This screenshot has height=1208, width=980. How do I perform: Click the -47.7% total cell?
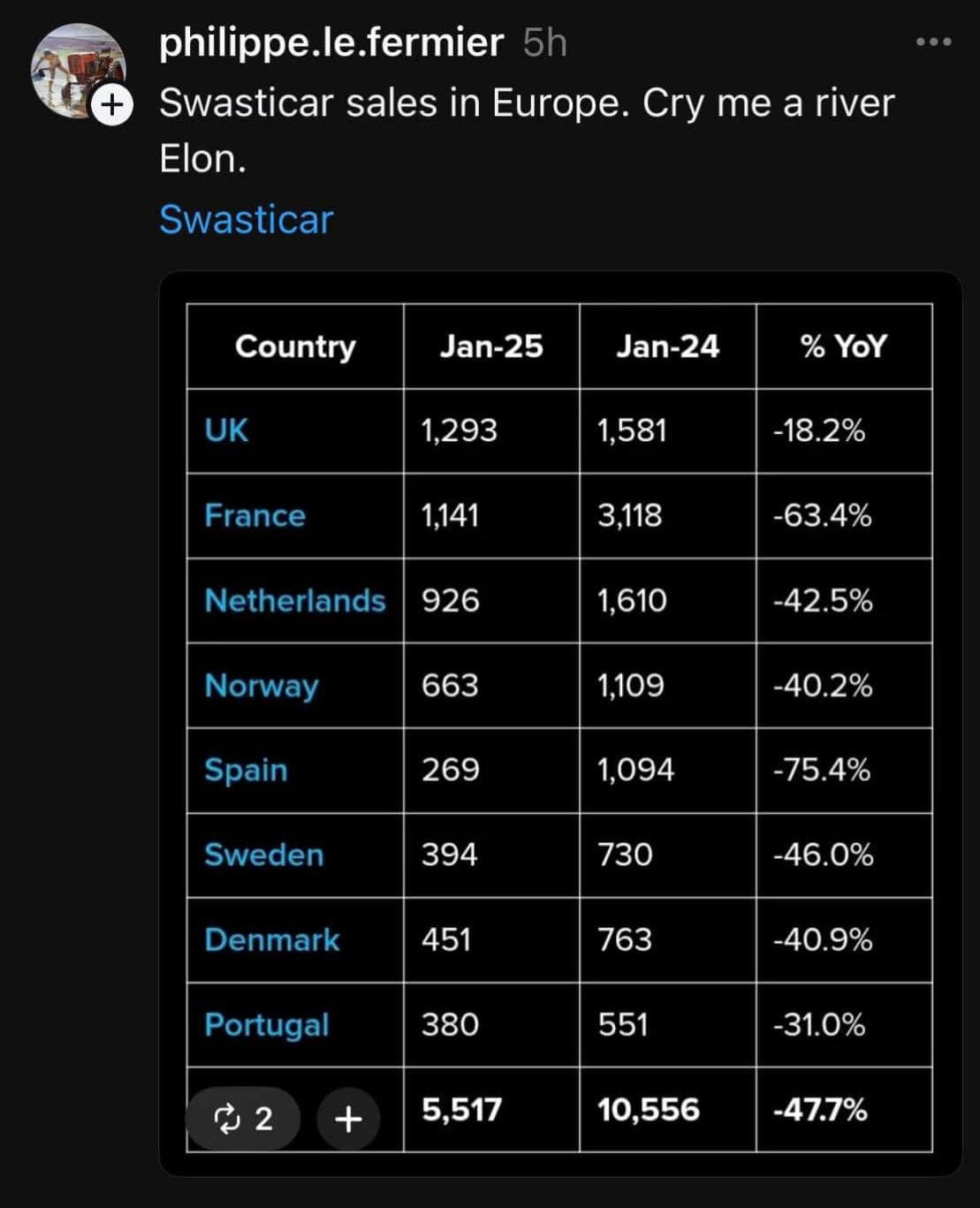(819, 1109)
